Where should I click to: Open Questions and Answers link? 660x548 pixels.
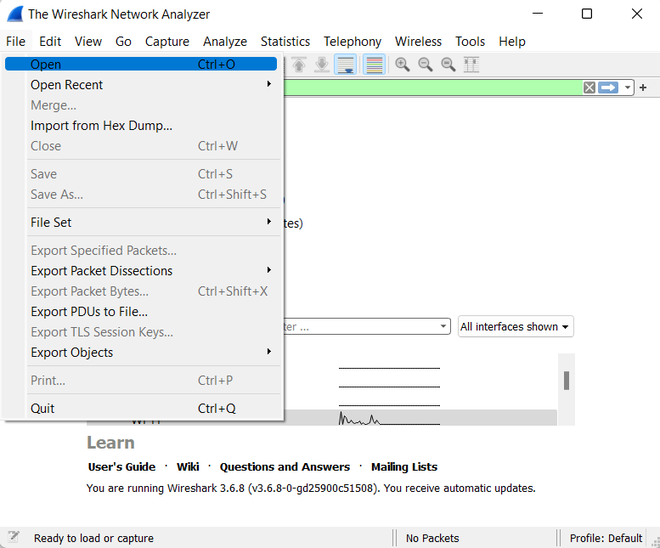point(285,467)
